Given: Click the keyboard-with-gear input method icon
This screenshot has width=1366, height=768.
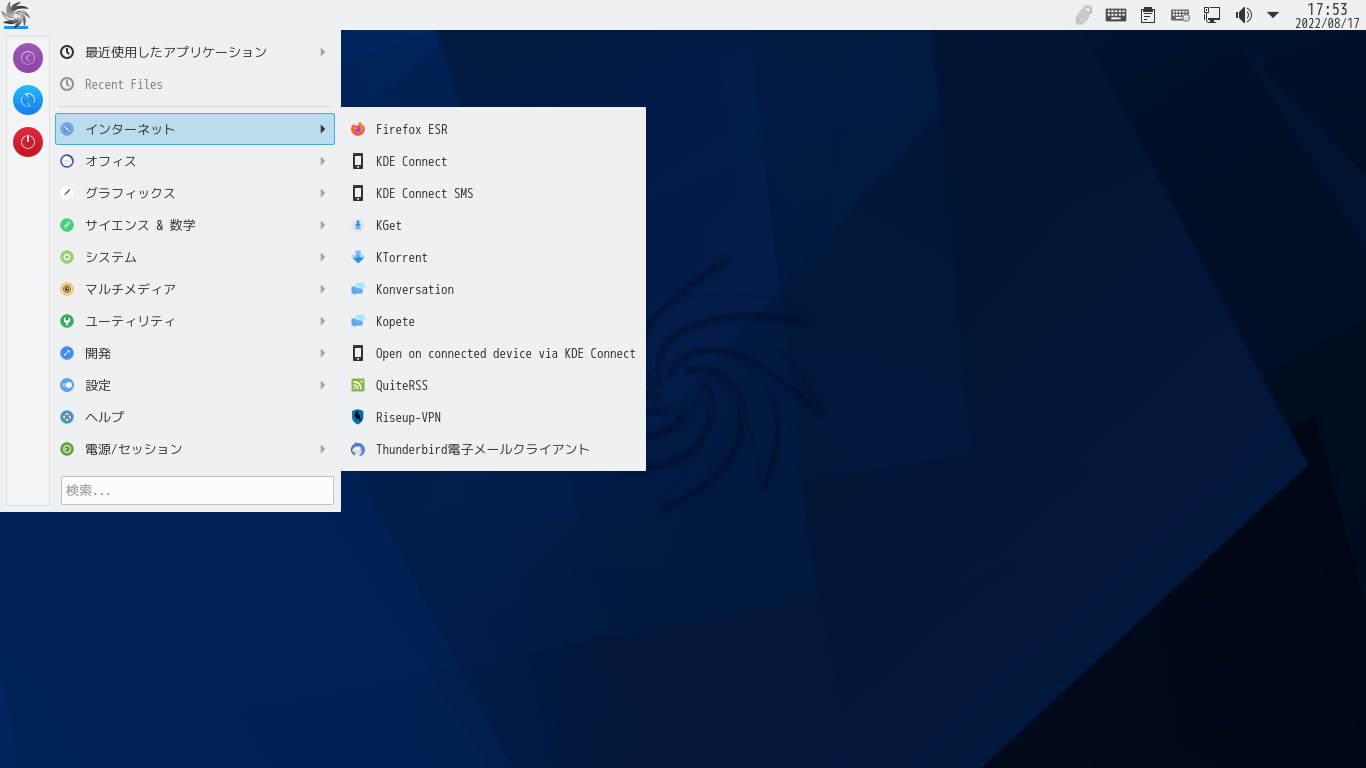Looking at the screenshot, I should pos(1180,14).
